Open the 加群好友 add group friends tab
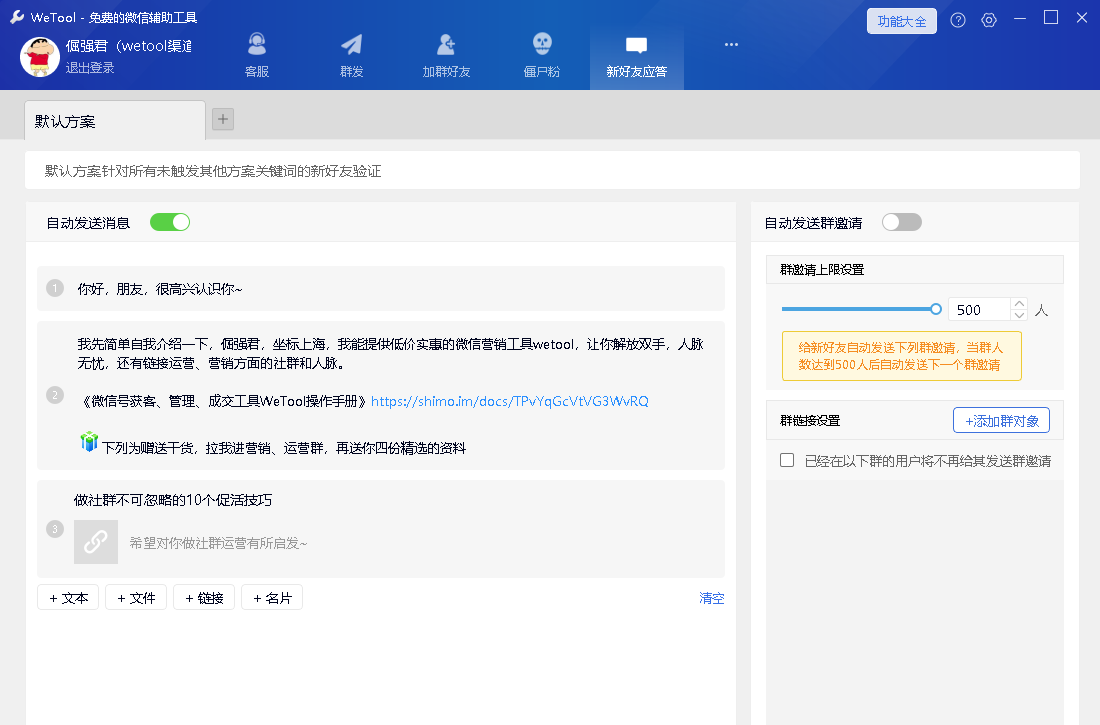Viewport: 1100px width, 725px height. (x=446, y=56)
